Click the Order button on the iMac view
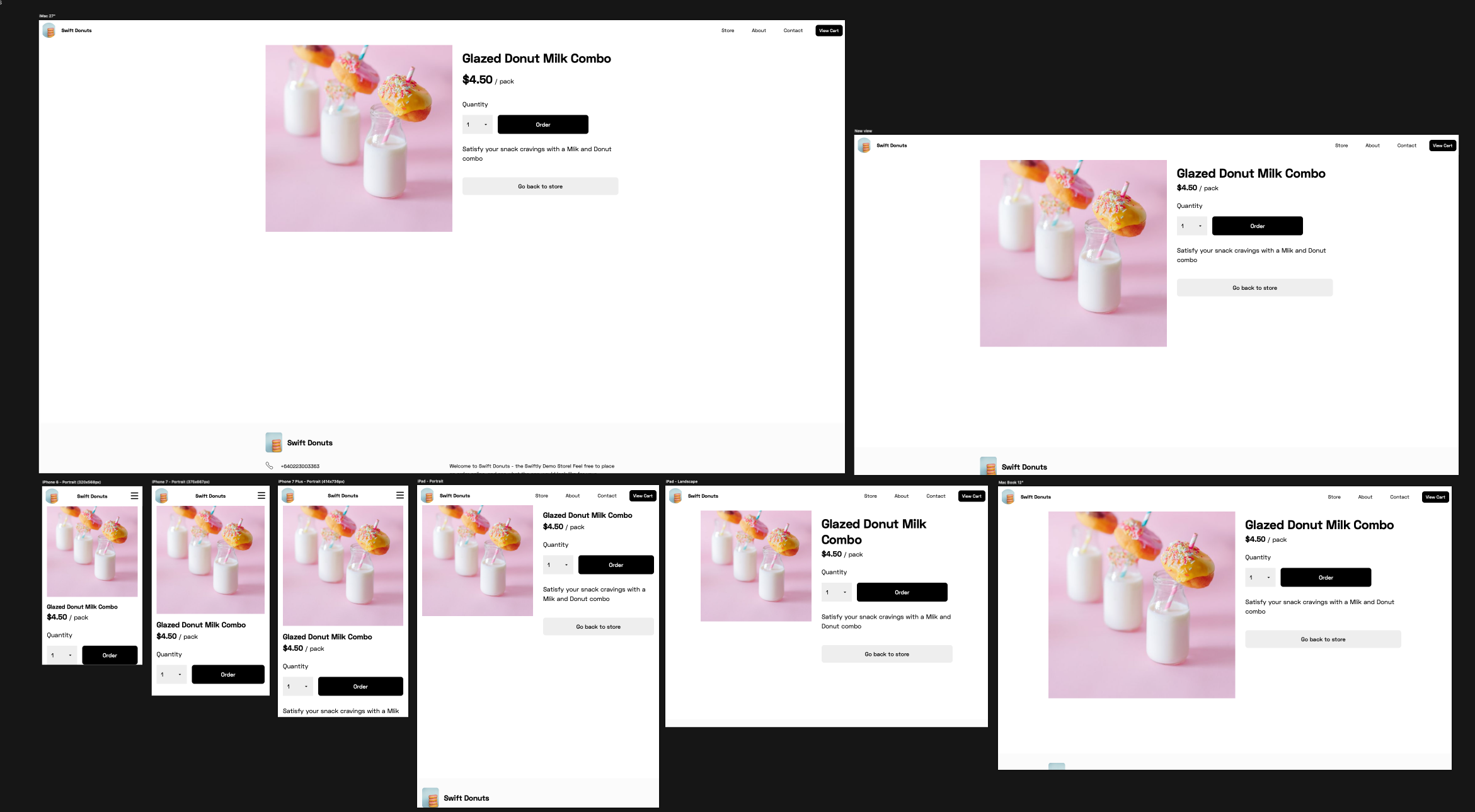The height and width of the screenshot is (812, 1475). pyautogui.click(x=542, y=124)
